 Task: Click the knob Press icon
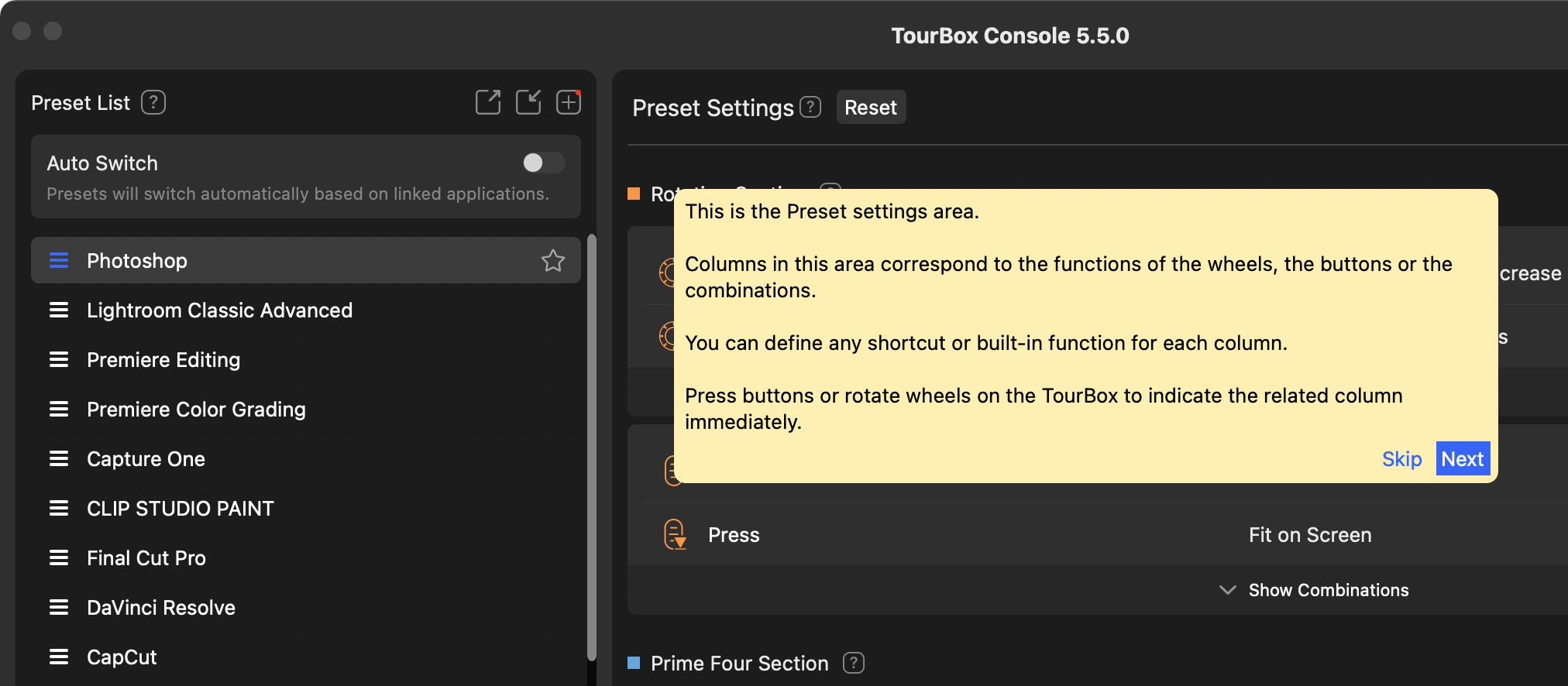click(675, 534)
